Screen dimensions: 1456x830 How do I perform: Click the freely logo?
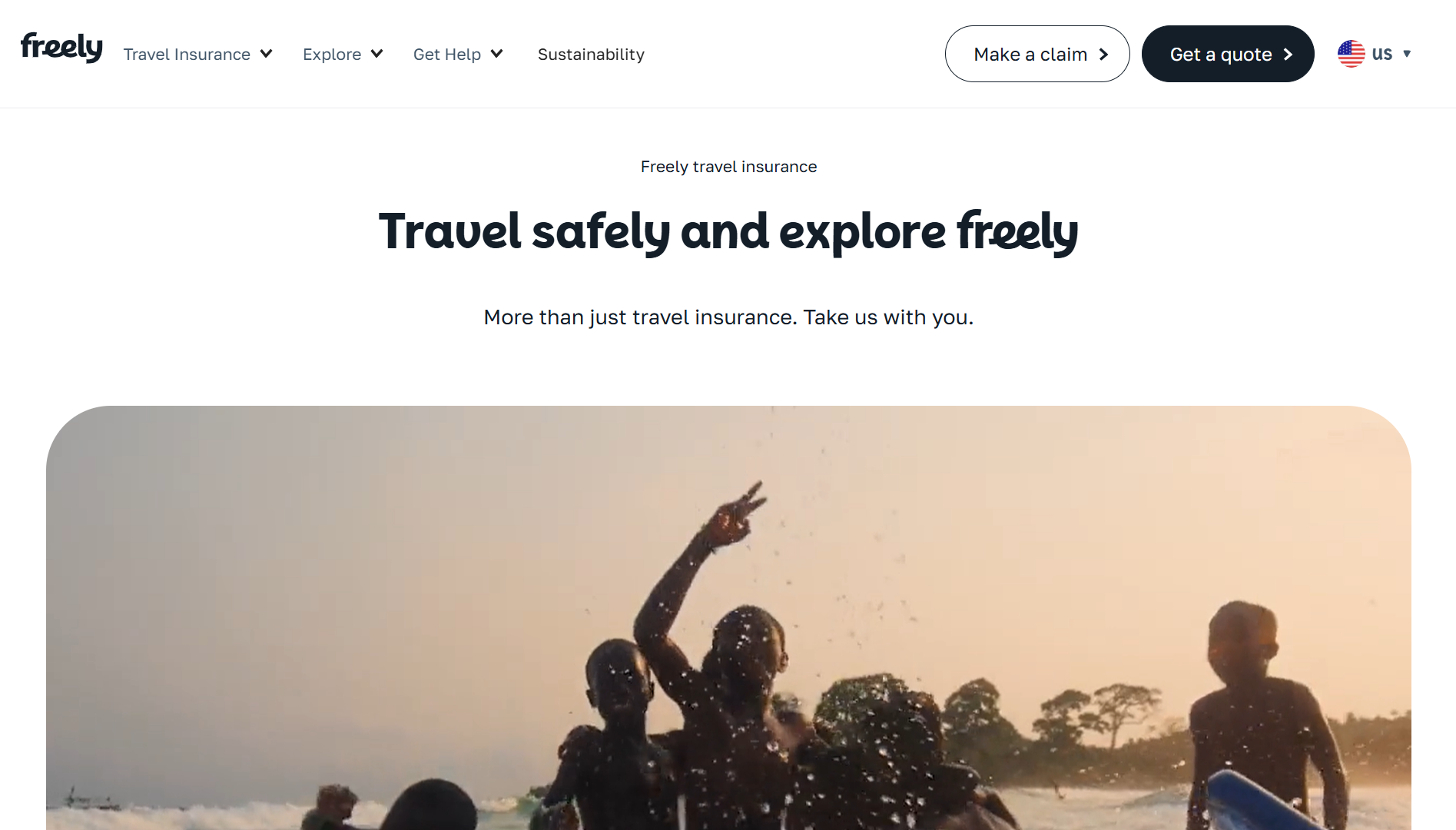61,48
